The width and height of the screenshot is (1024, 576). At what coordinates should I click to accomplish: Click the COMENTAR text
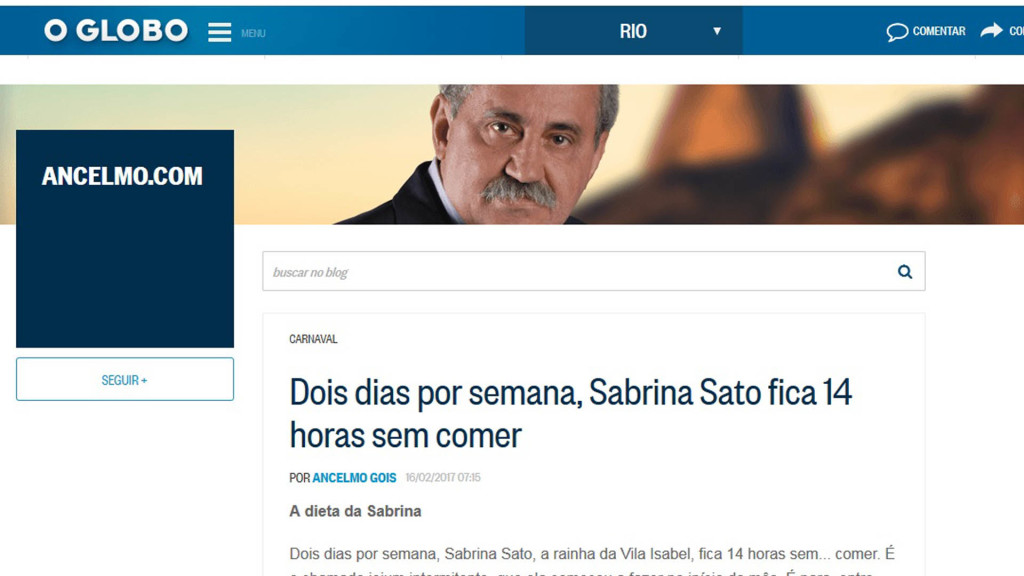[x=938, y=31]
